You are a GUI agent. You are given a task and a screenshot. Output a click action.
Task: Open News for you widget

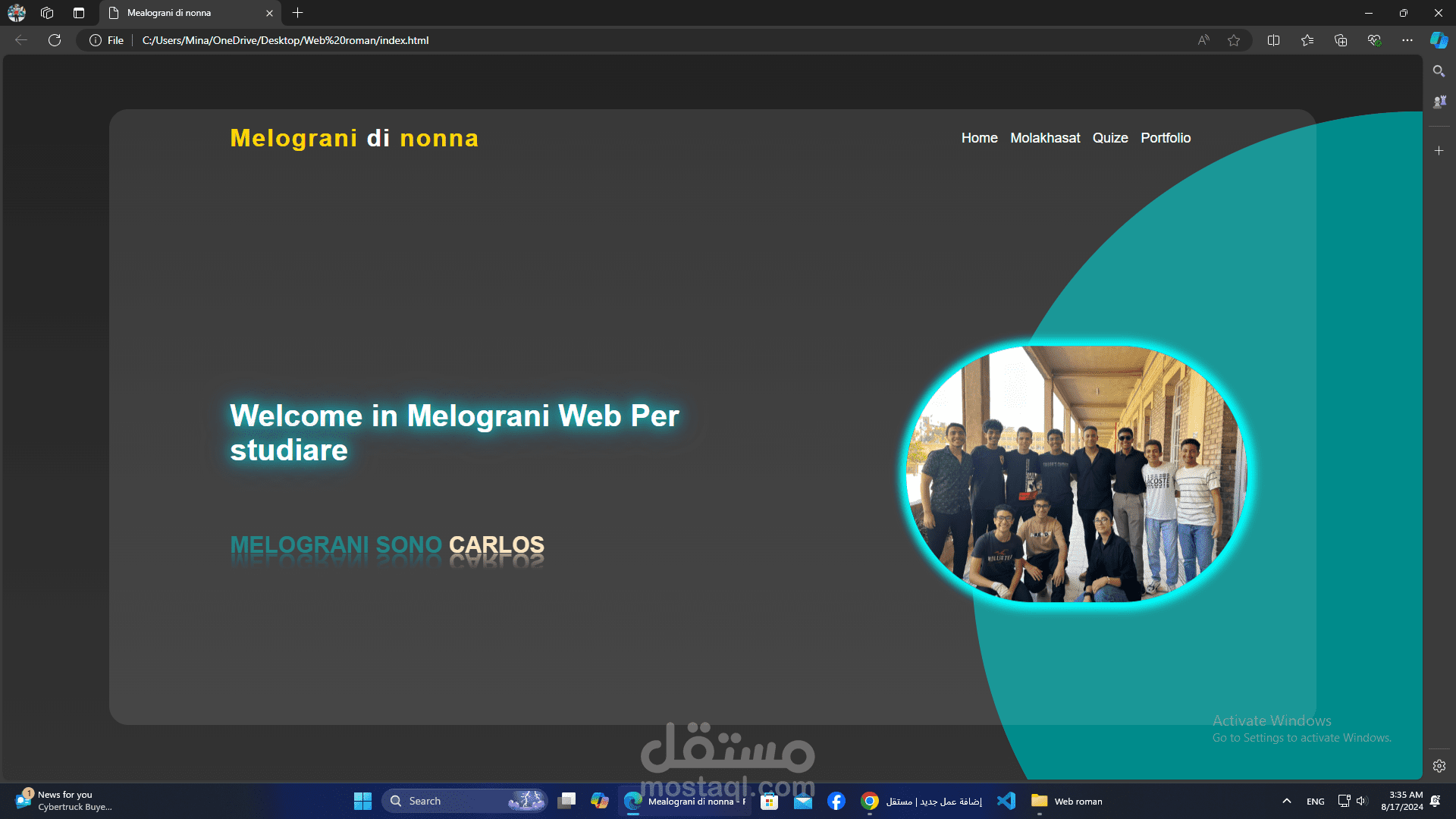click(64, 801)
